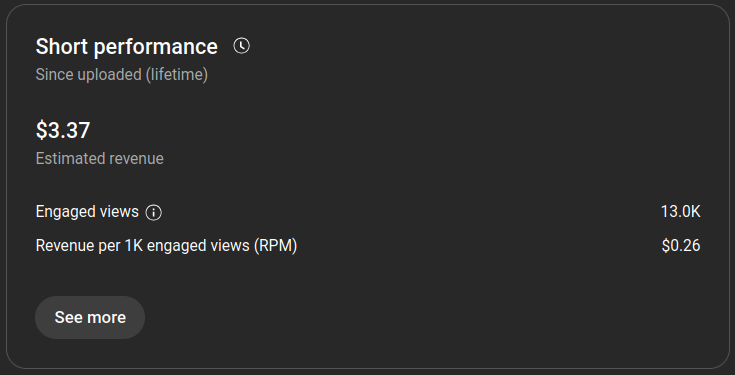Click the clock icon beside Short performance
Viewport: 735px width, 375px height.
click(241, 46)
